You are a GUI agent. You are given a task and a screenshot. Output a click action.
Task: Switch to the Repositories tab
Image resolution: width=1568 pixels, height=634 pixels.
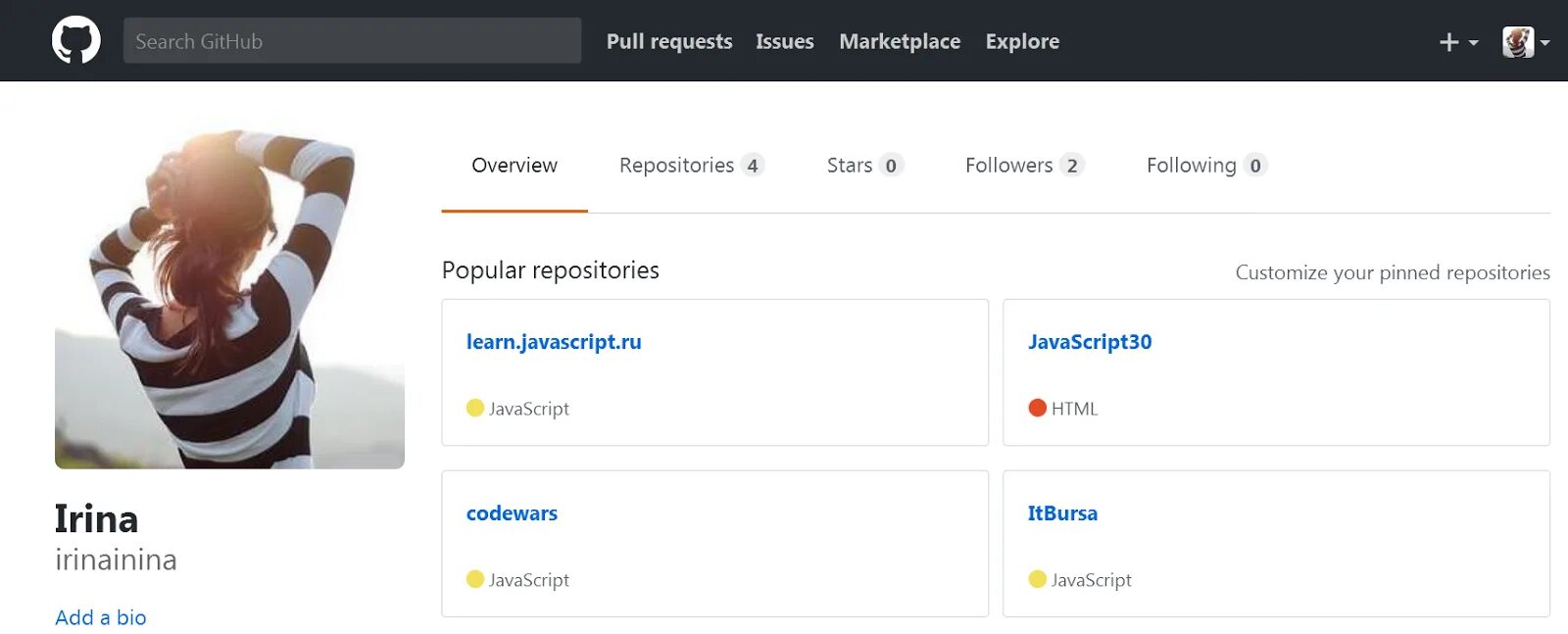[x=690, y=166]
